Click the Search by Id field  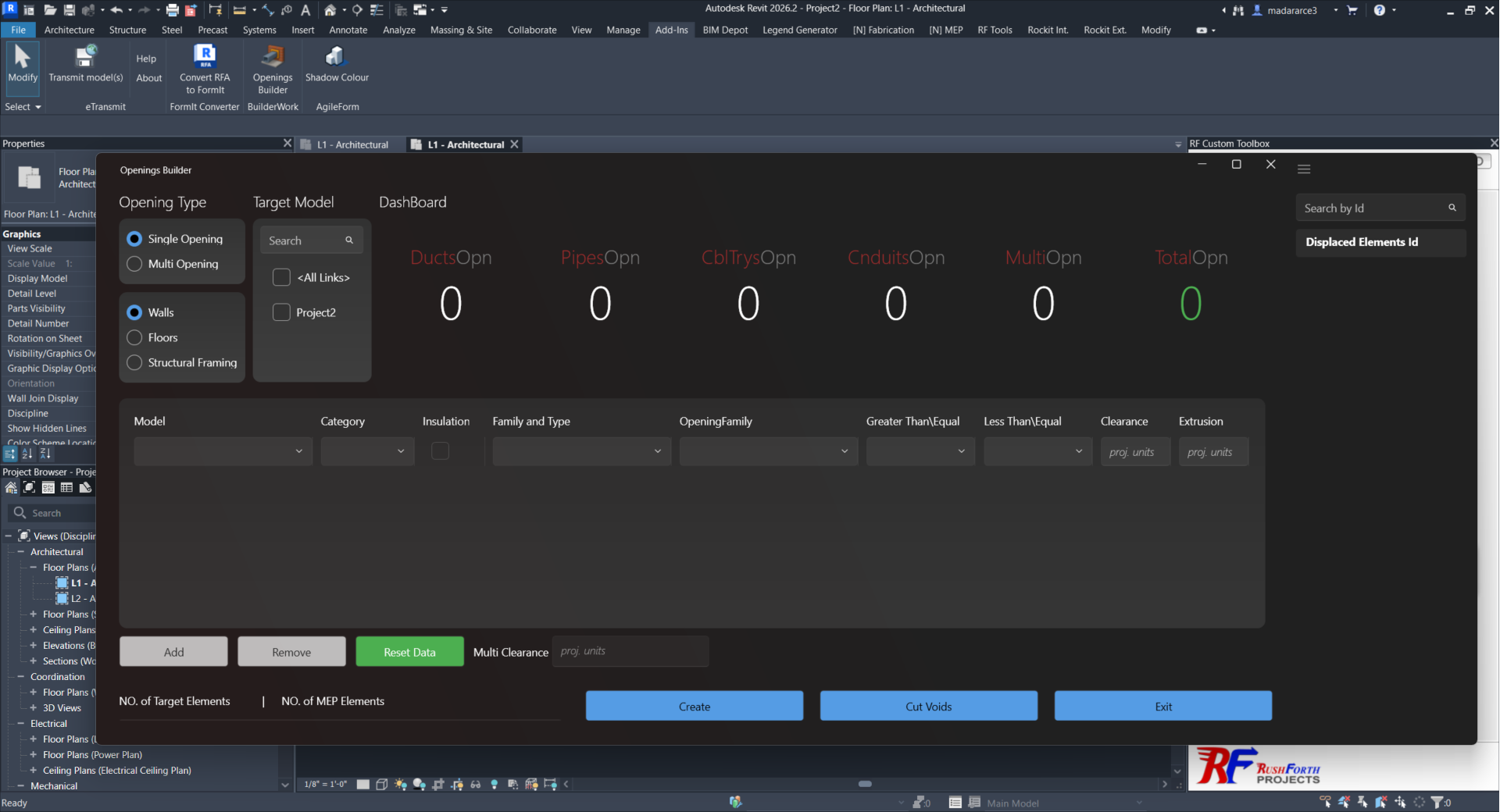[x=1380, y=208]
